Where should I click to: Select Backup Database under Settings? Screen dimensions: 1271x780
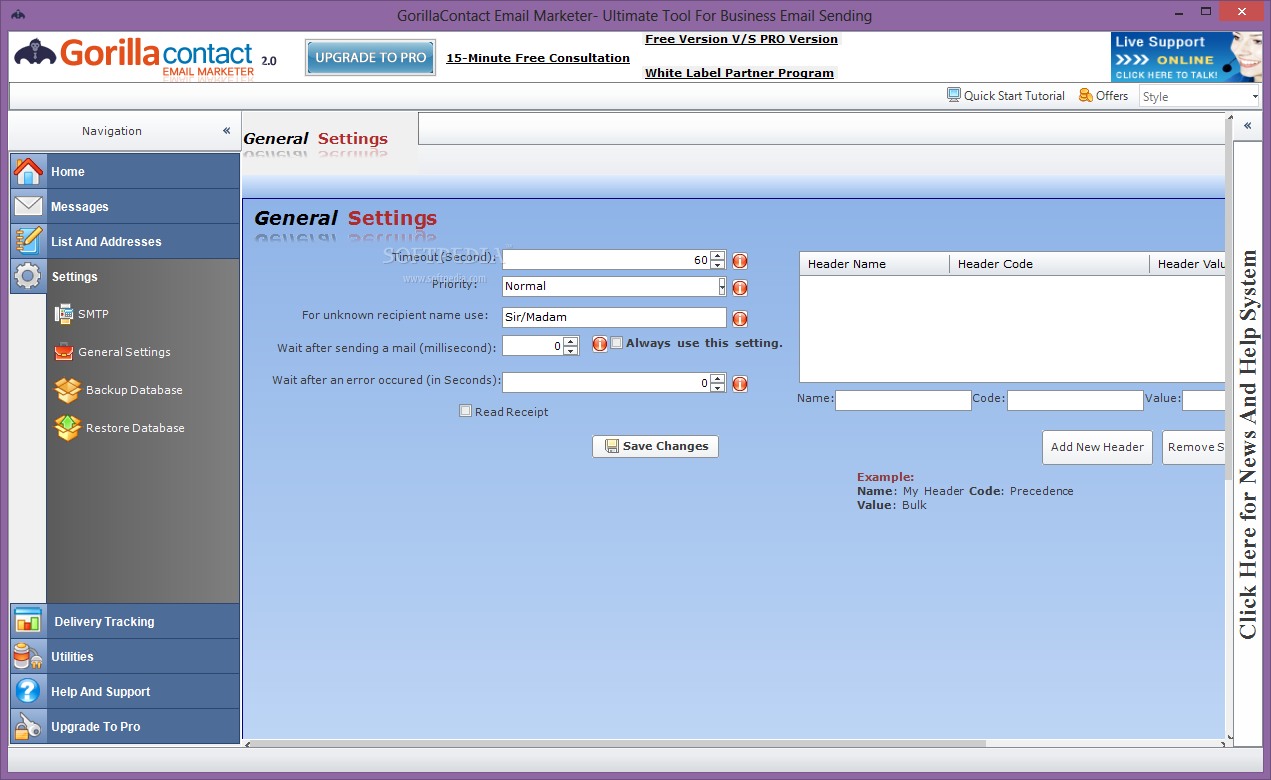coord(134,390)
